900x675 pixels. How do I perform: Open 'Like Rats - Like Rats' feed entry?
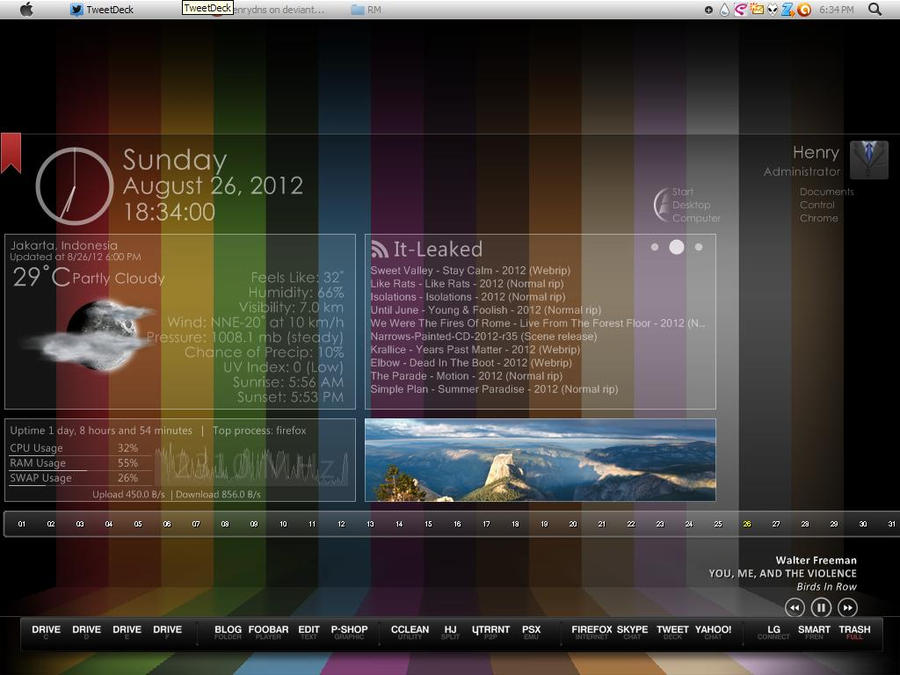point(467,284)
